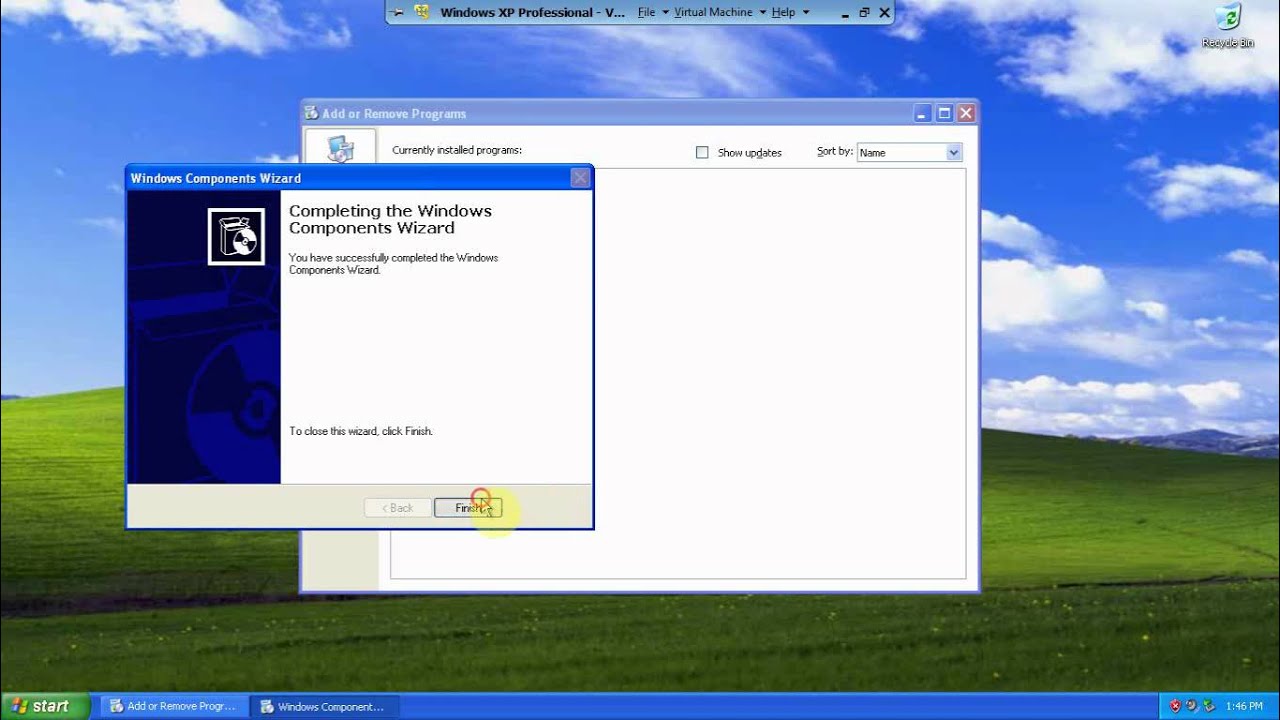This screenshot has width=1280, height=720.
Task: Click the Add or Remove Programs title icon
Action: [312, 113]
